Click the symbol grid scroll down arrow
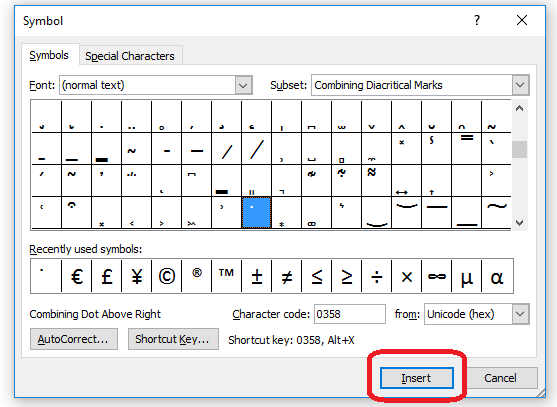The height and width of the screenshot is (407, 557). 519,223
